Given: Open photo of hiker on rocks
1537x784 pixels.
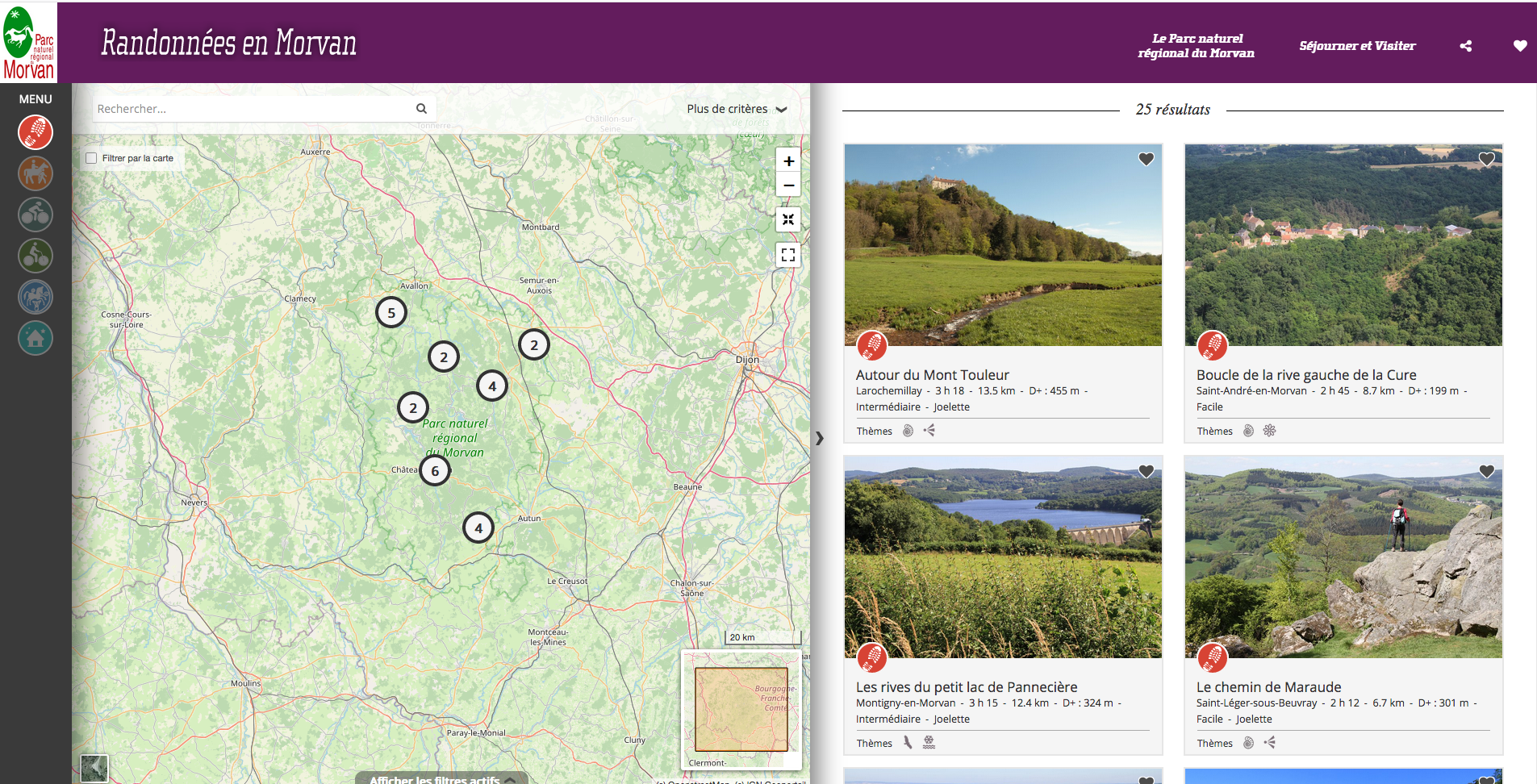Looking at the screenshot, I should pyautogui.click(x=1343, y=557).
